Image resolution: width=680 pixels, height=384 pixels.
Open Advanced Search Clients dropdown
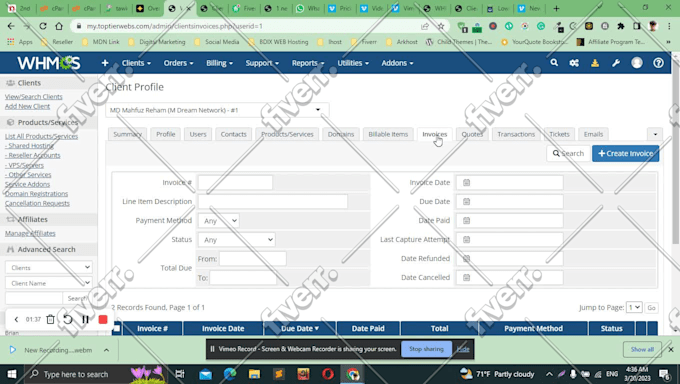pos(49,267)
